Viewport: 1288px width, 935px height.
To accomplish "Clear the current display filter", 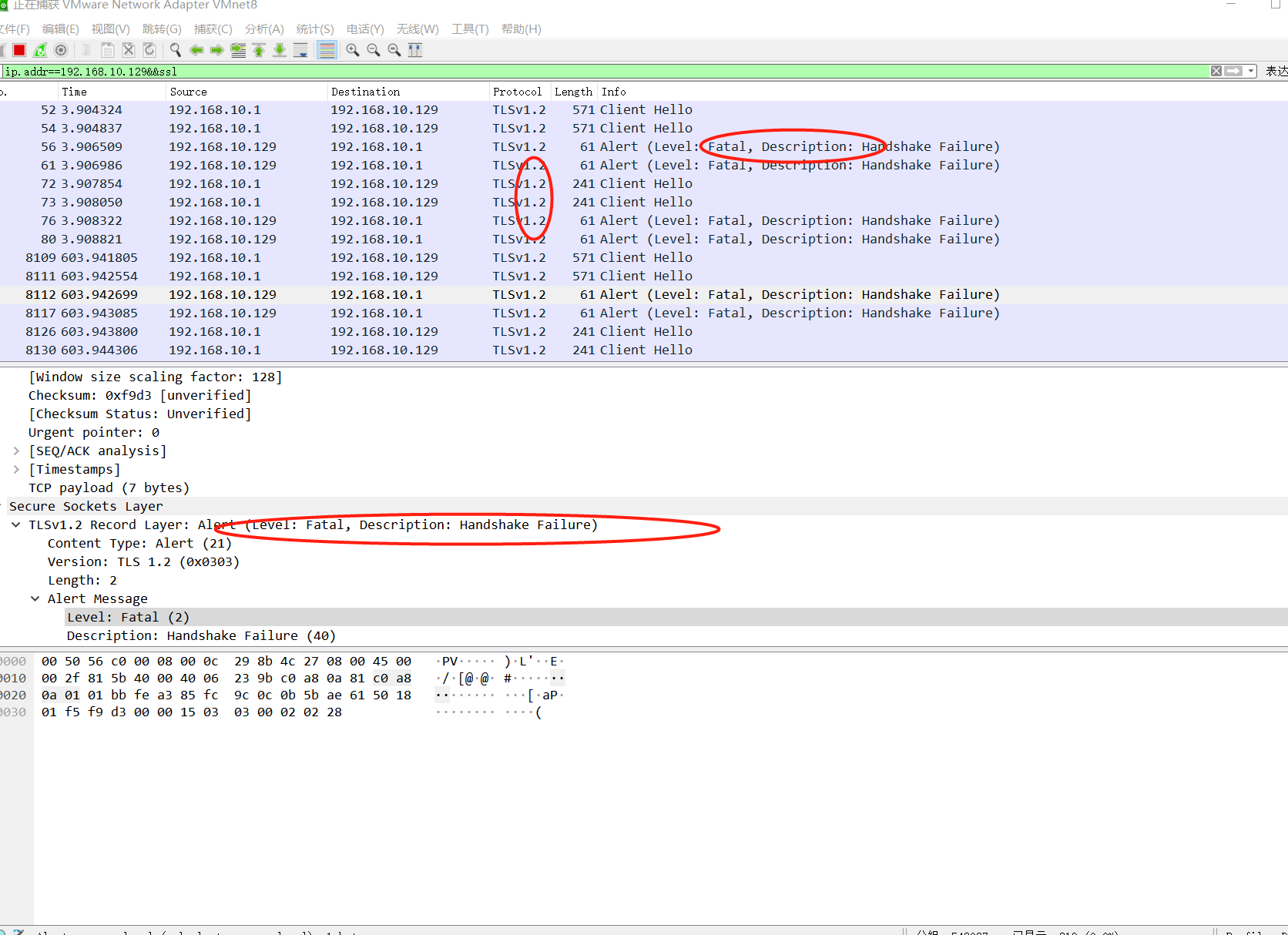I will [1216, 71].
